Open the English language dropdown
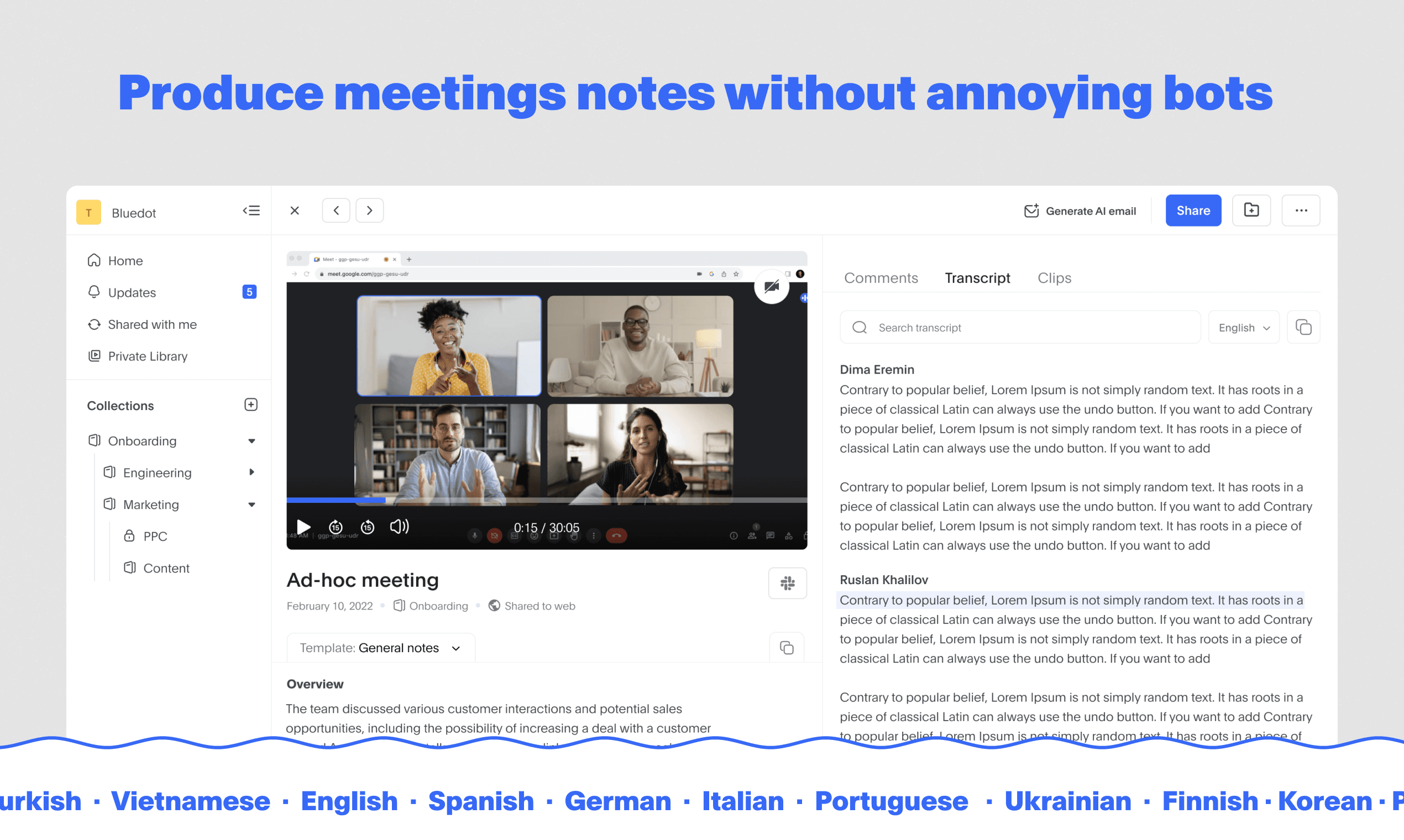 point(1244,328)
